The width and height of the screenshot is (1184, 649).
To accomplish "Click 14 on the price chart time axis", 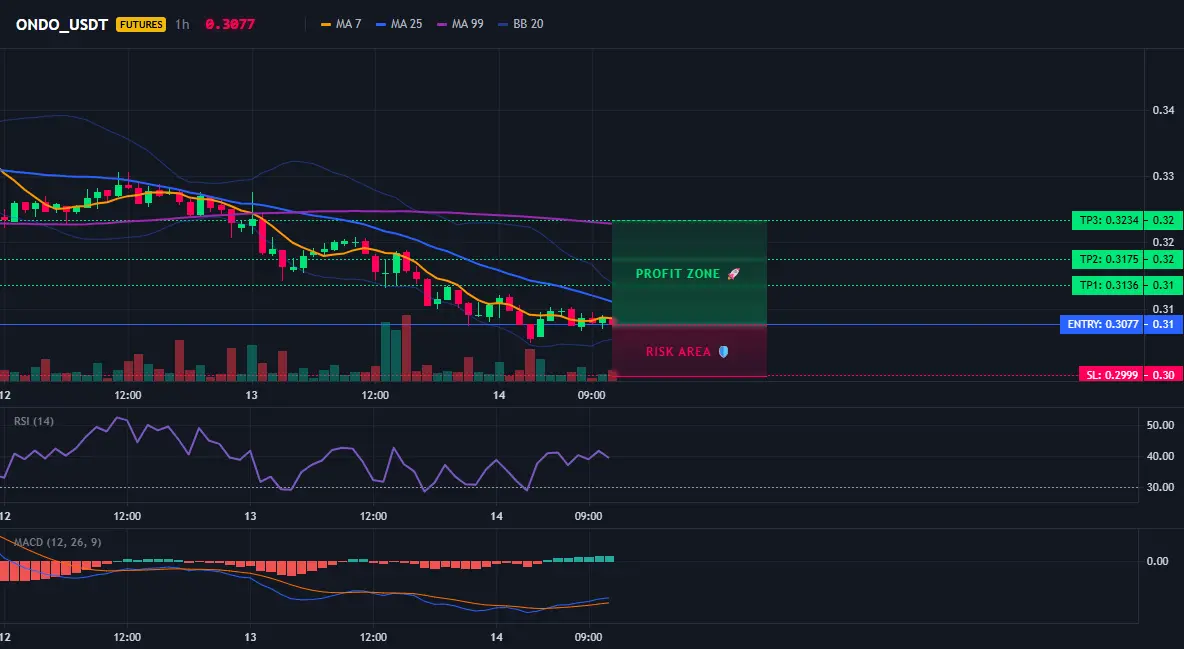I will pyautogui.click(x=498, y=395).
